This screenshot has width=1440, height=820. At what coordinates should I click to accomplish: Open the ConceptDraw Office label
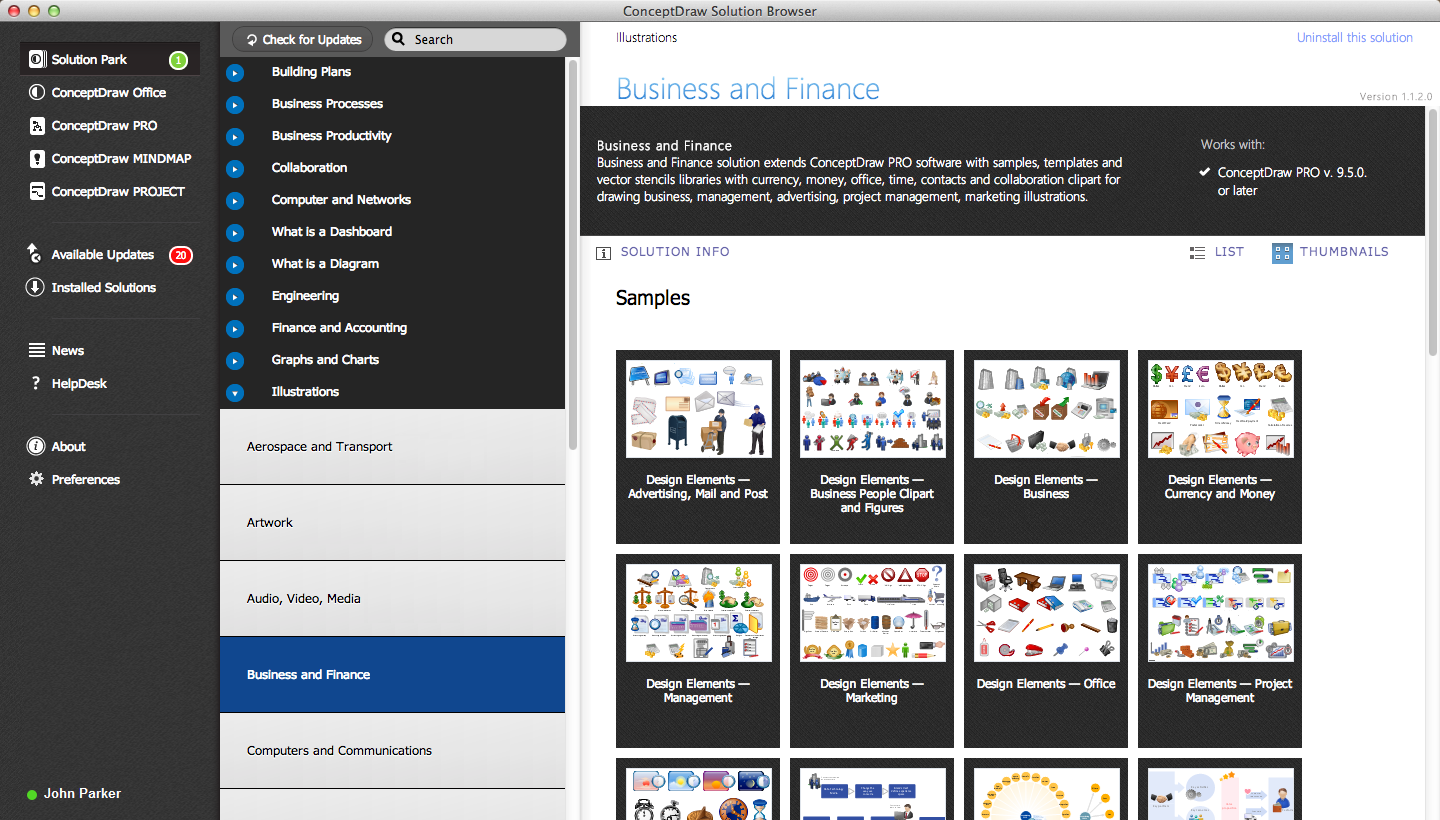109,92
